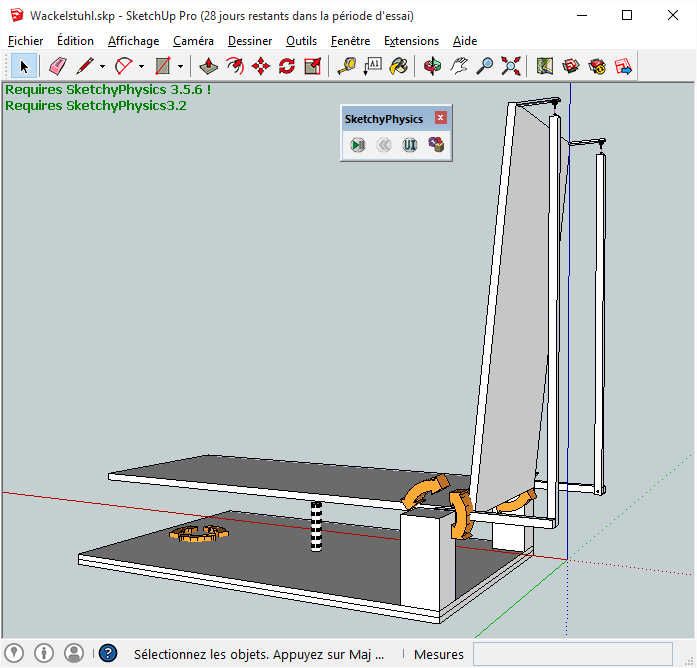This screenshot has width=697, height=668.
Task: Click the Send to LayOut icon
Action: pyautogui.click(x=623, y=66)
